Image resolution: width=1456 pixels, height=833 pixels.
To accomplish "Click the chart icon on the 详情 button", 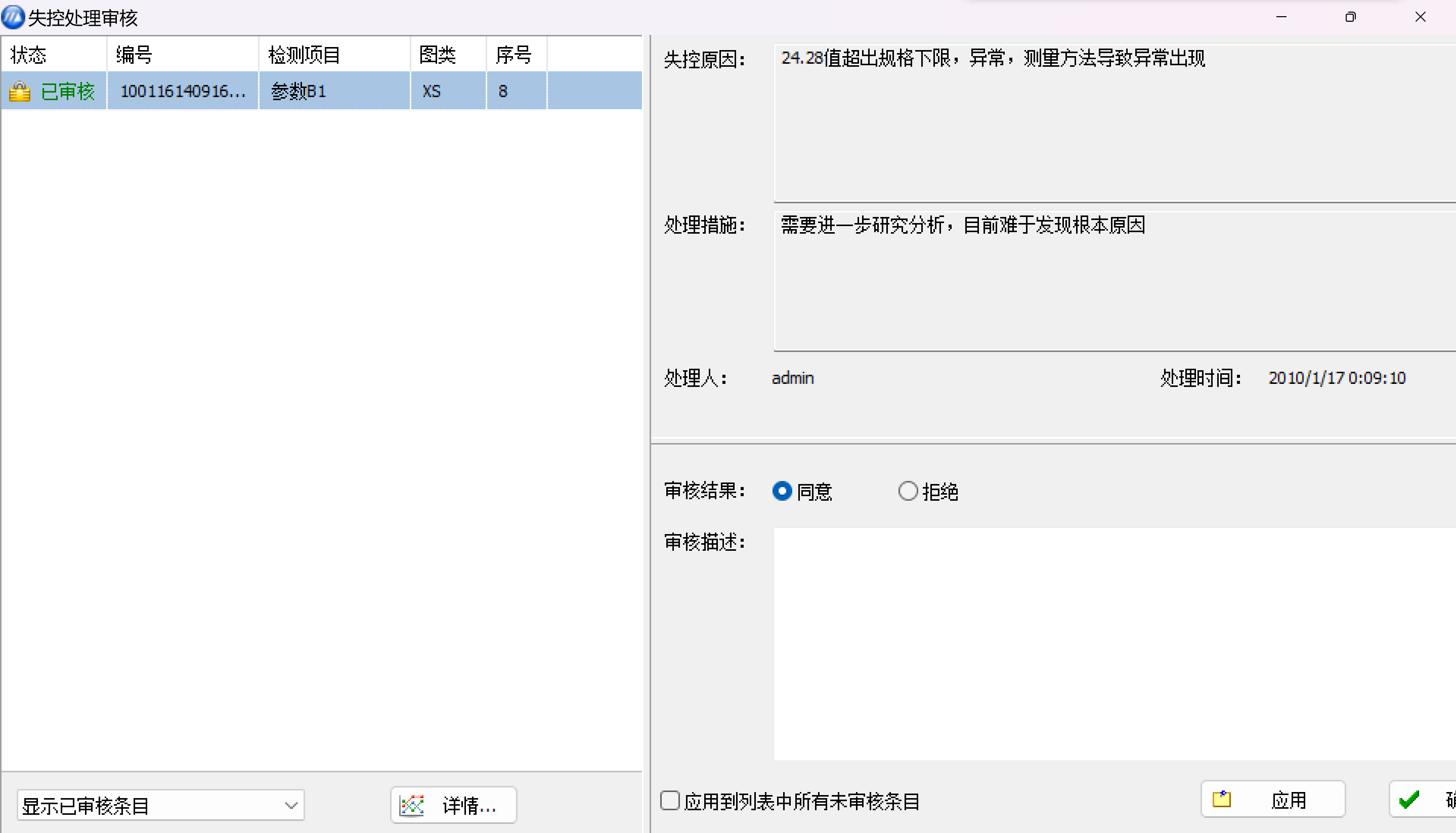I will [412, 805].
